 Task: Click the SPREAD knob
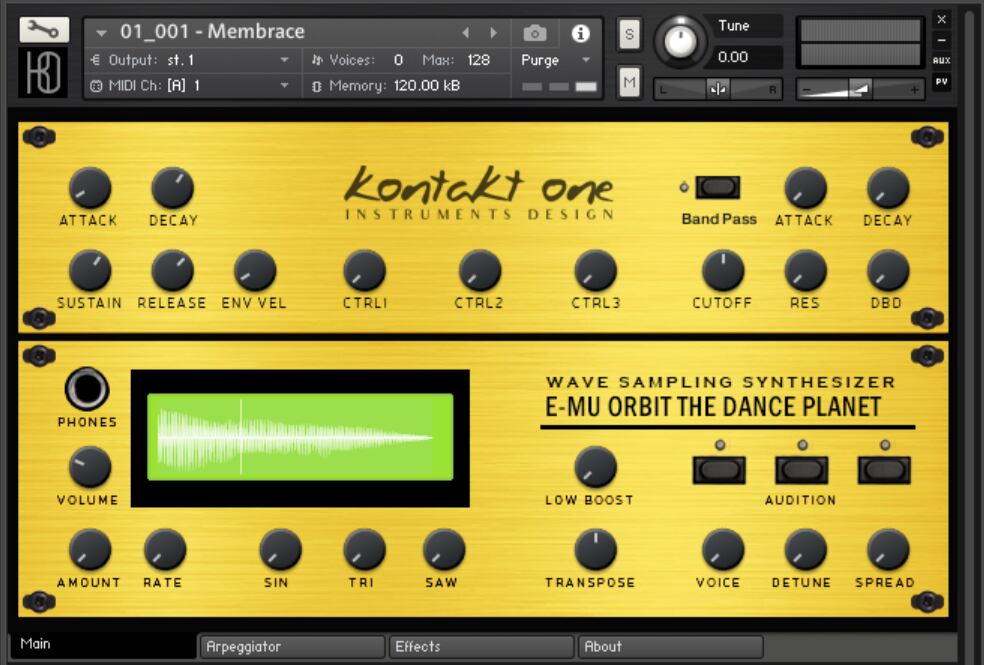coord(888,550)
